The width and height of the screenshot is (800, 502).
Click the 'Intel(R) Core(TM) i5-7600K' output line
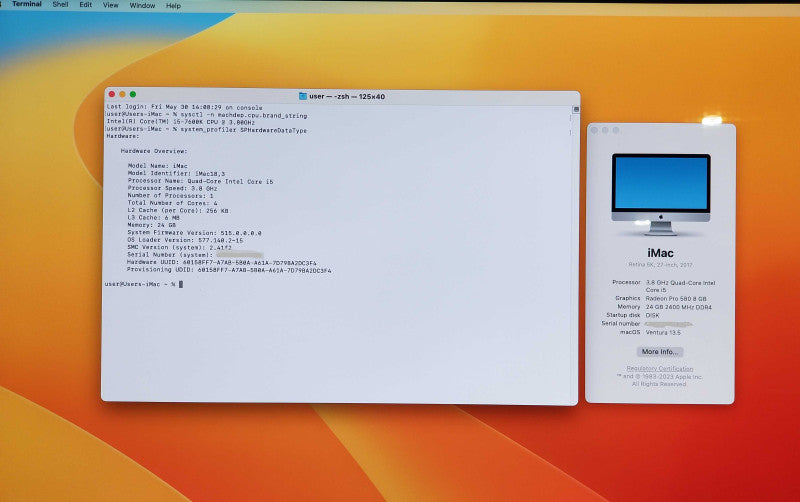(181, 122)
